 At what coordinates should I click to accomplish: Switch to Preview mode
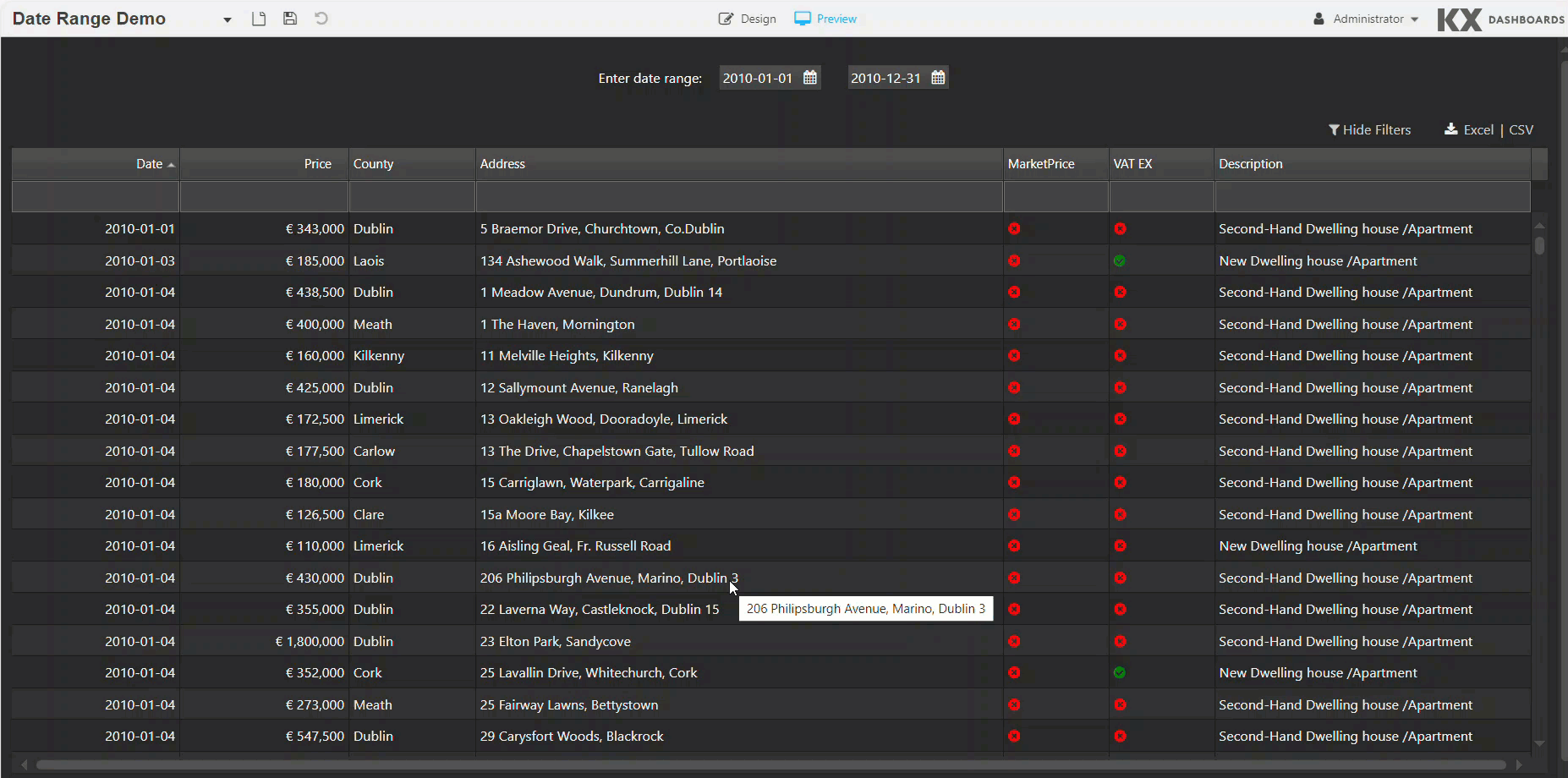pos(825,19)
